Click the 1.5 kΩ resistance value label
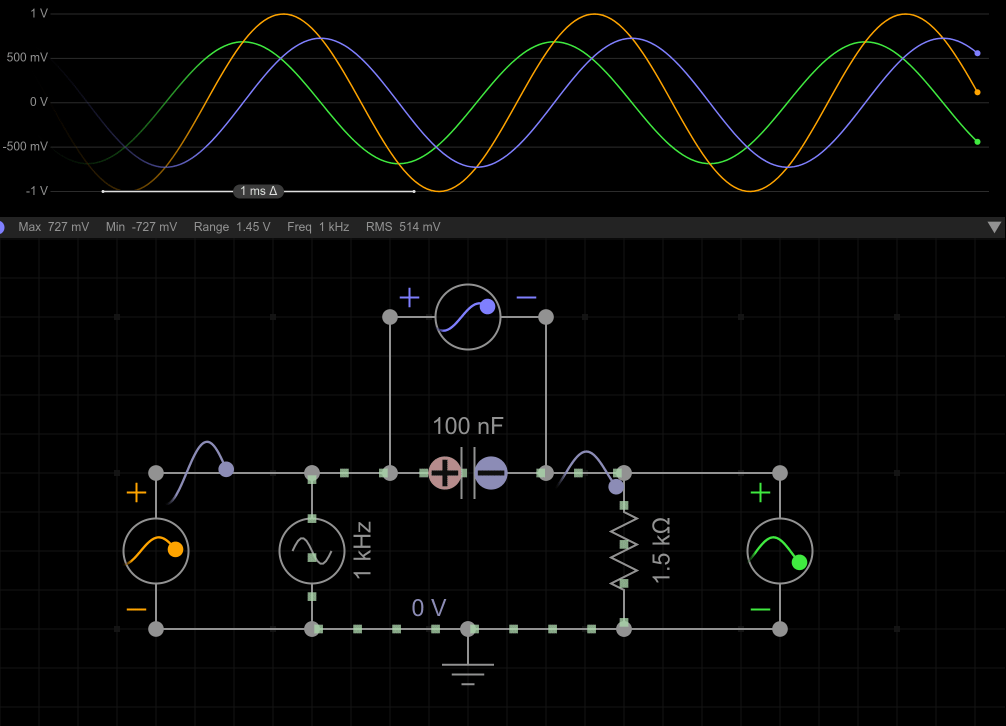 pos(660,550)
